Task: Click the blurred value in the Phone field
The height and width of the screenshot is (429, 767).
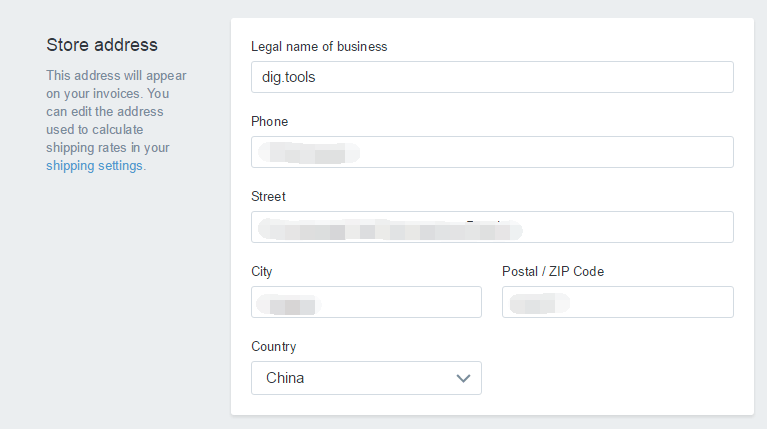Action: point(308,153)
